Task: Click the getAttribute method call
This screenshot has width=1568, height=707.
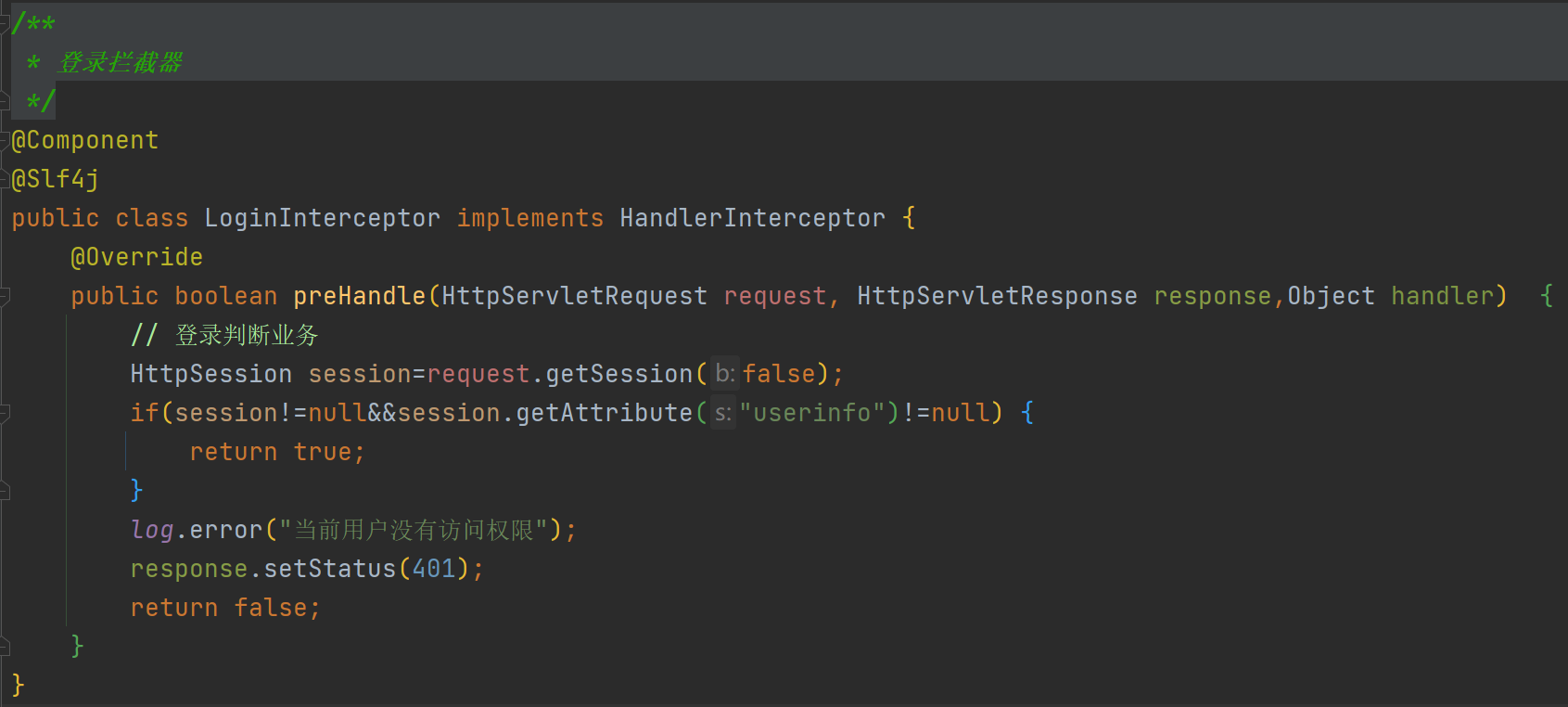Action: [605, 413]
